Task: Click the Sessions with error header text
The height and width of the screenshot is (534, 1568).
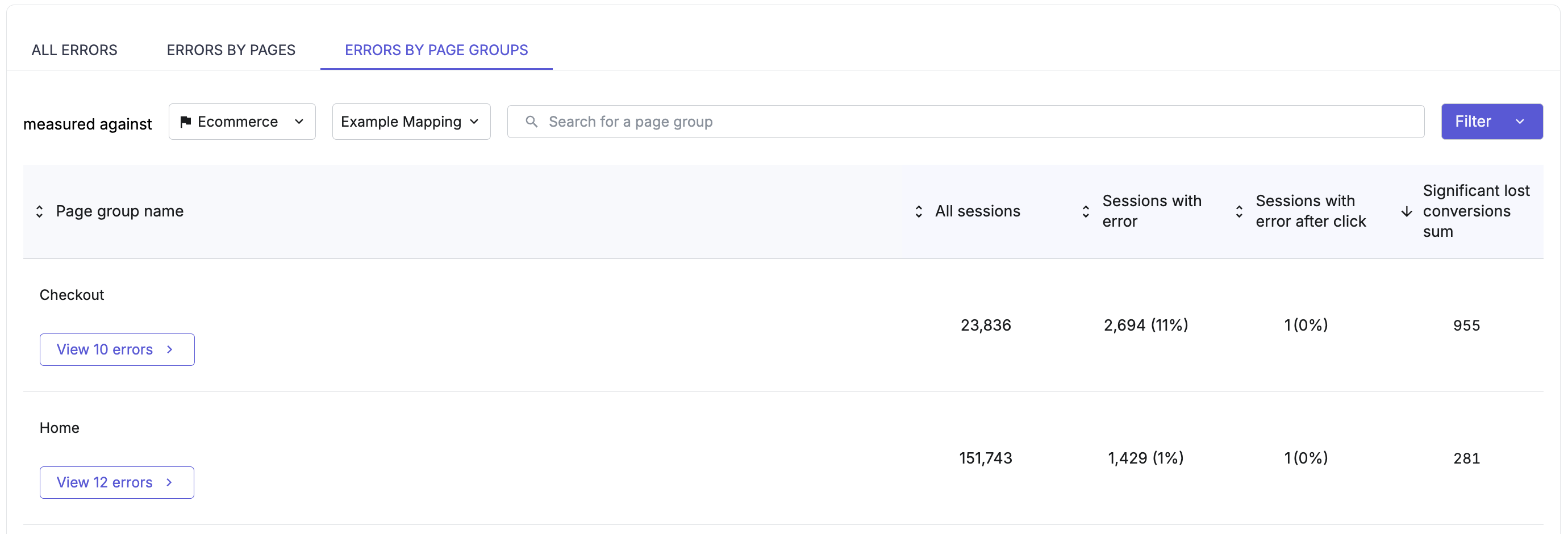Action: coord(1151,211)
